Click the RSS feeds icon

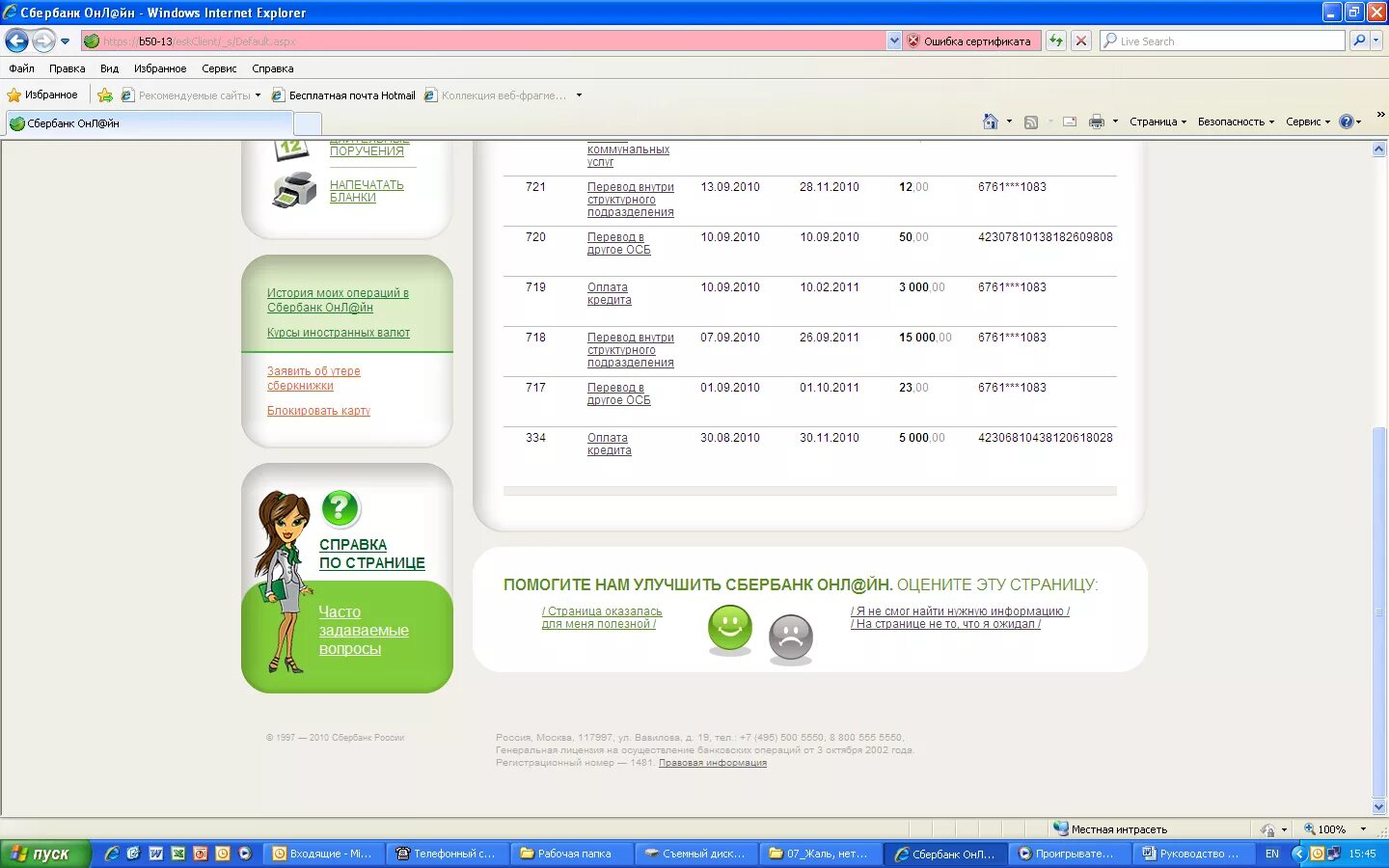pyautogui.click(x=1031, y=122)
